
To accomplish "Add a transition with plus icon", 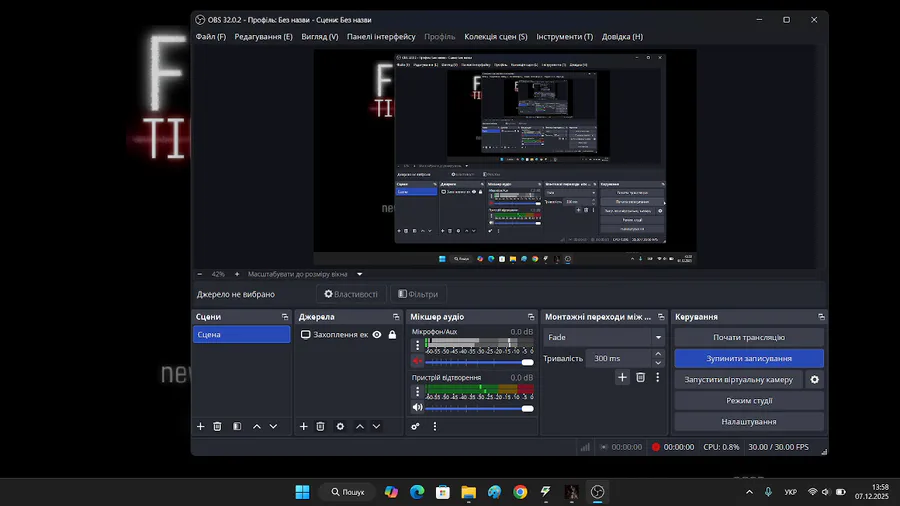I will (x=622, y=377).
